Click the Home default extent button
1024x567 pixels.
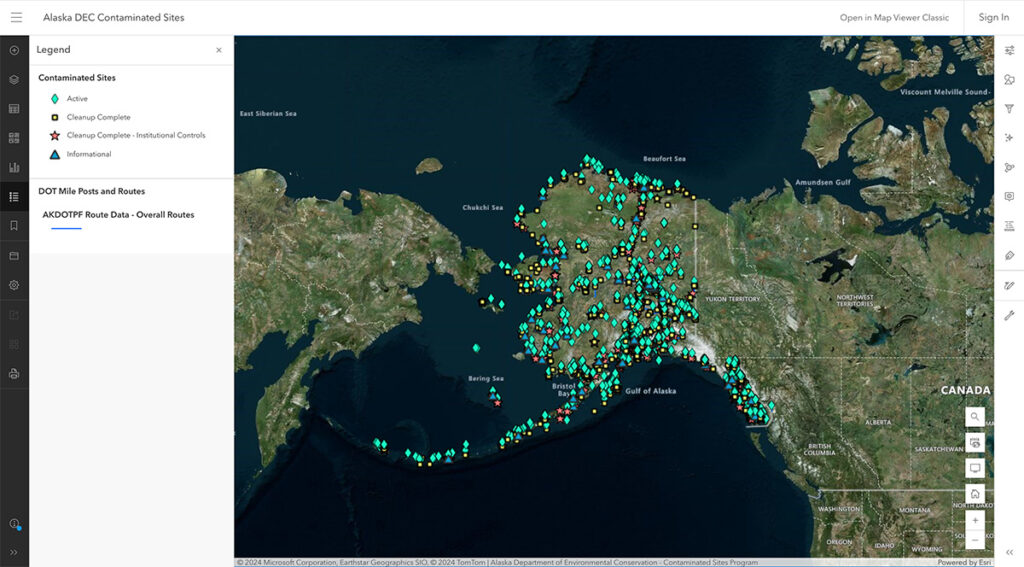[975, 494]
